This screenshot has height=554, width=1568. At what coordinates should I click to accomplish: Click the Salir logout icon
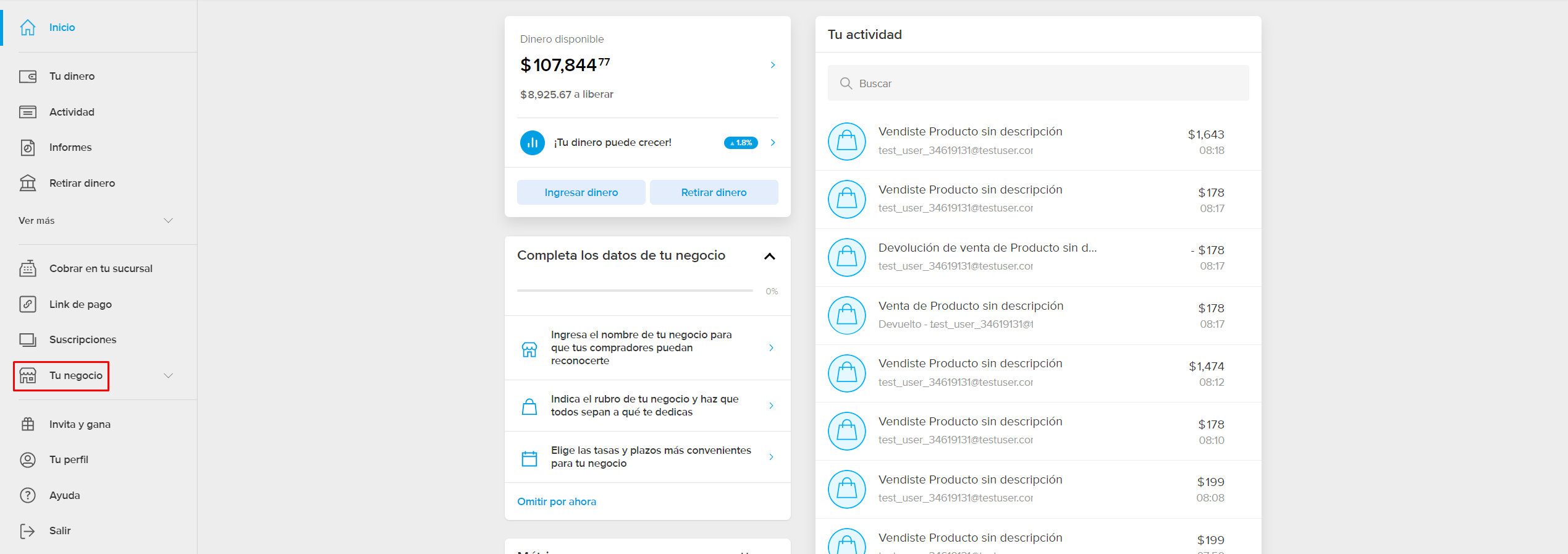tap(28, 531)
